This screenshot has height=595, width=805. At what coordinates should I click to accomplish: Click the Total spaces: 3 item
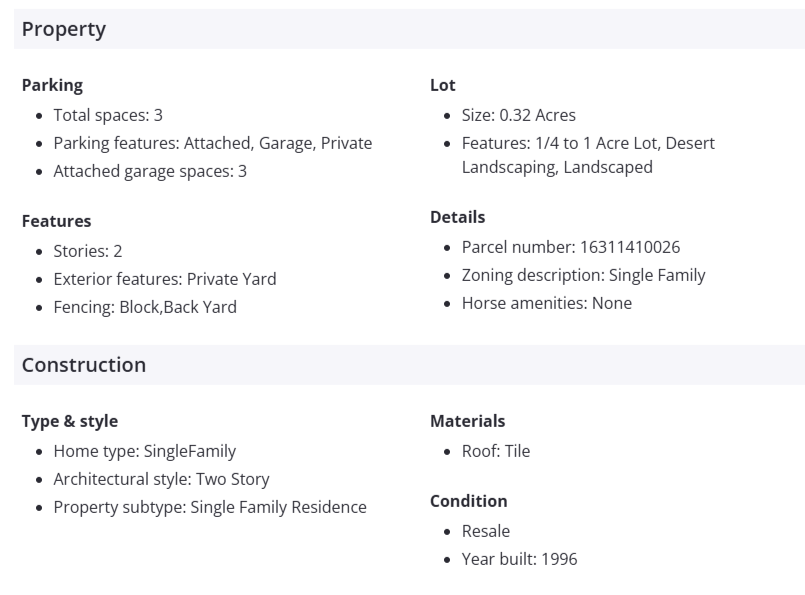108,115
